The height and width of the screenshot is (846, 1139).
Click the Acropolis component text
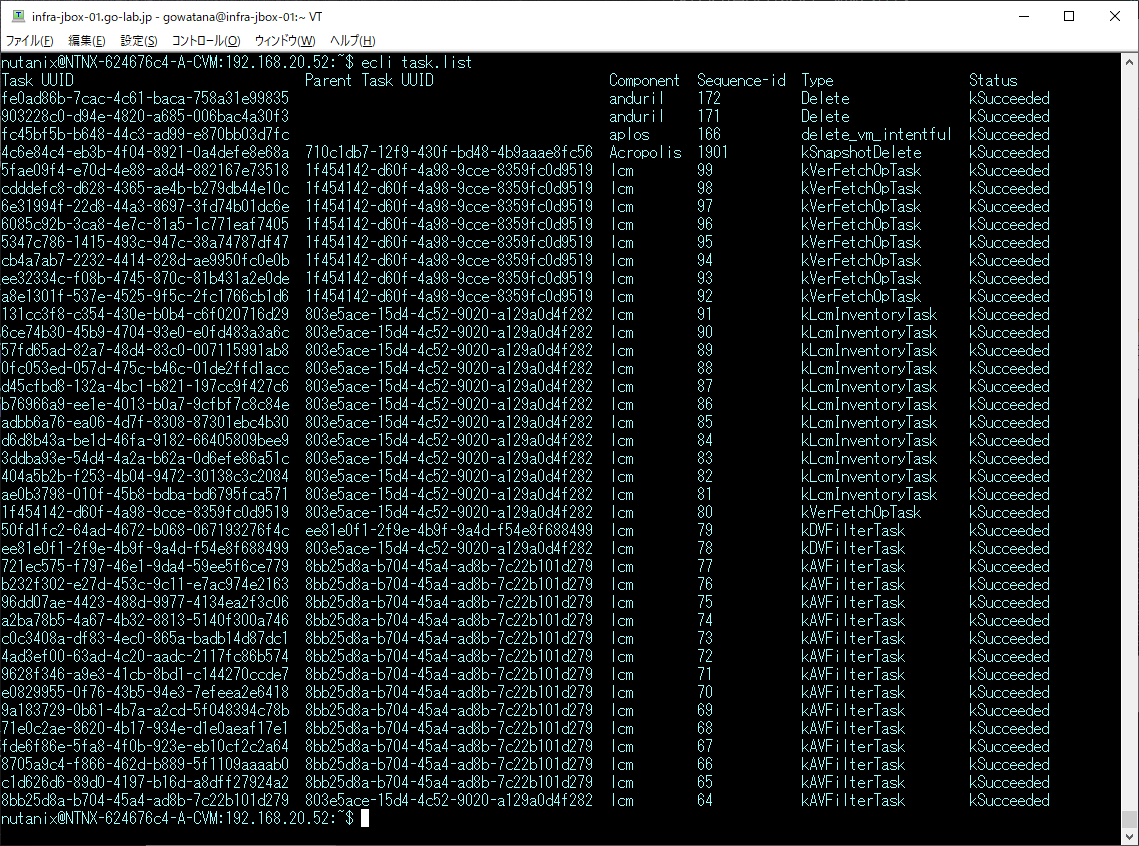(x=645, y=152)
